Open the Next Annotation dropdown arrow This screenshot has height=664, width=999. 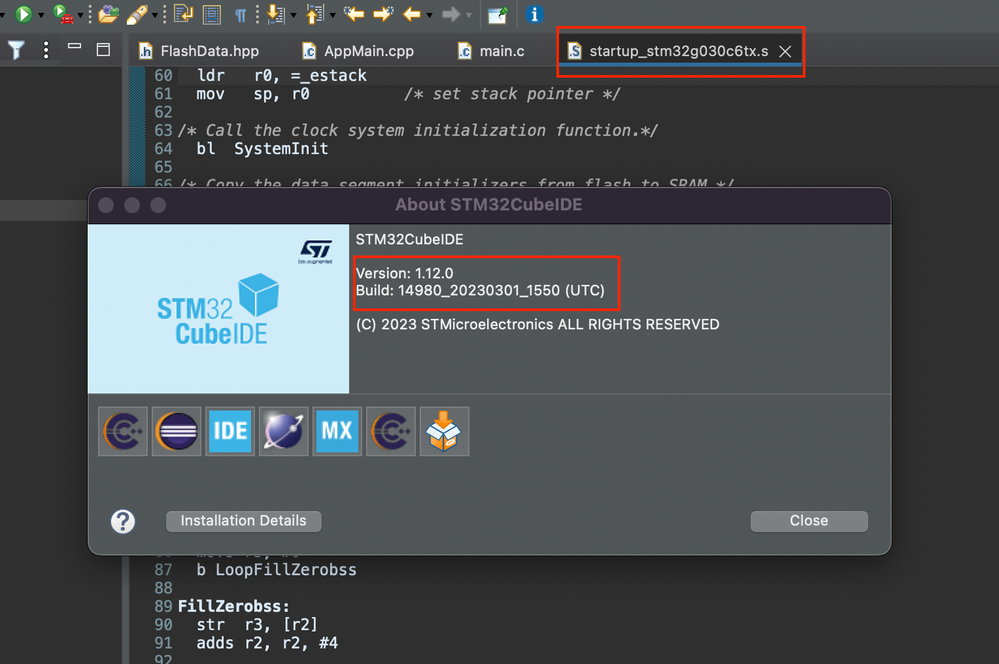click(294, 14)
